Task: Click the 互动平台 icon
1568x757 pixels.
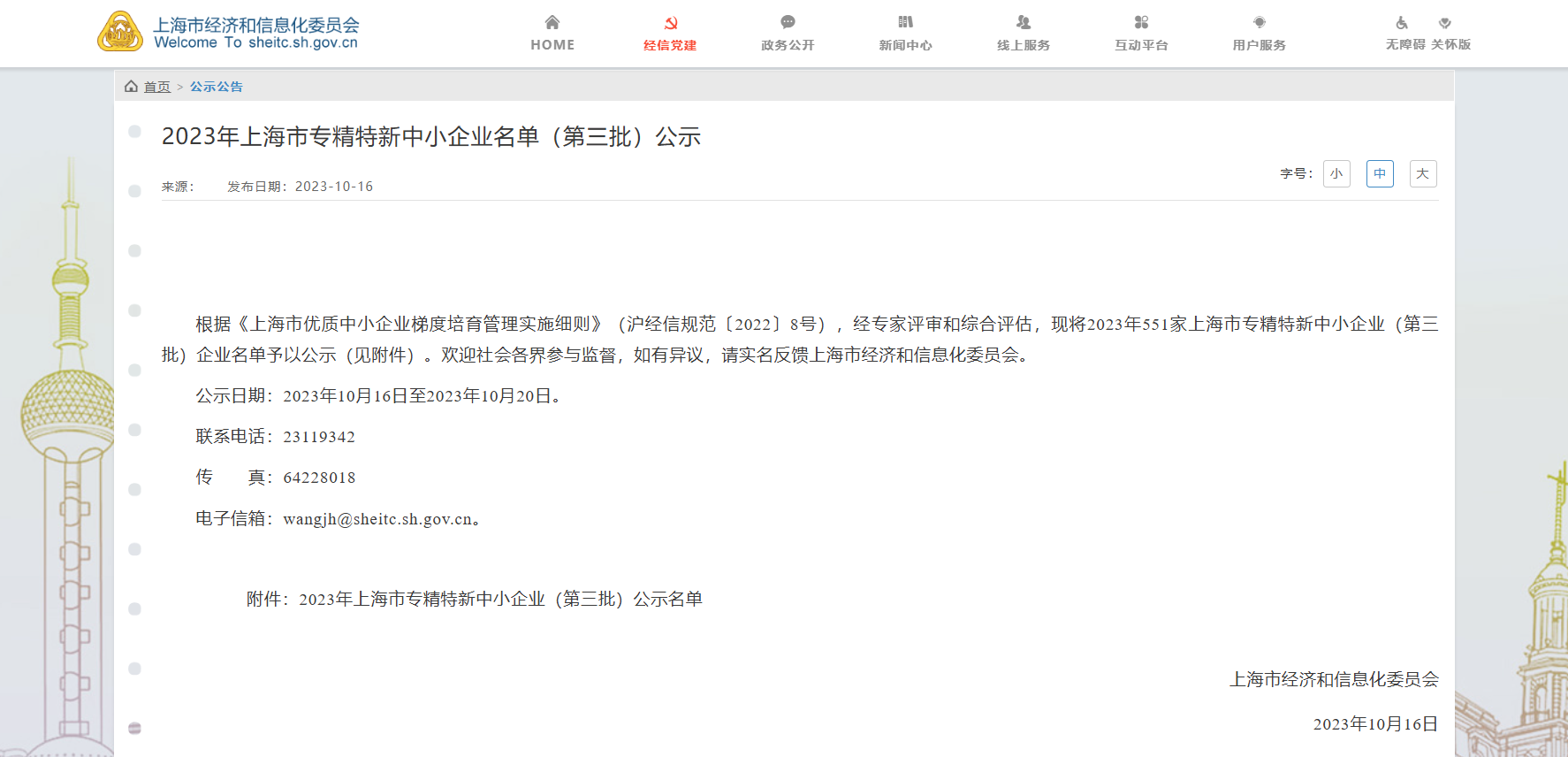Action: 1141,22
